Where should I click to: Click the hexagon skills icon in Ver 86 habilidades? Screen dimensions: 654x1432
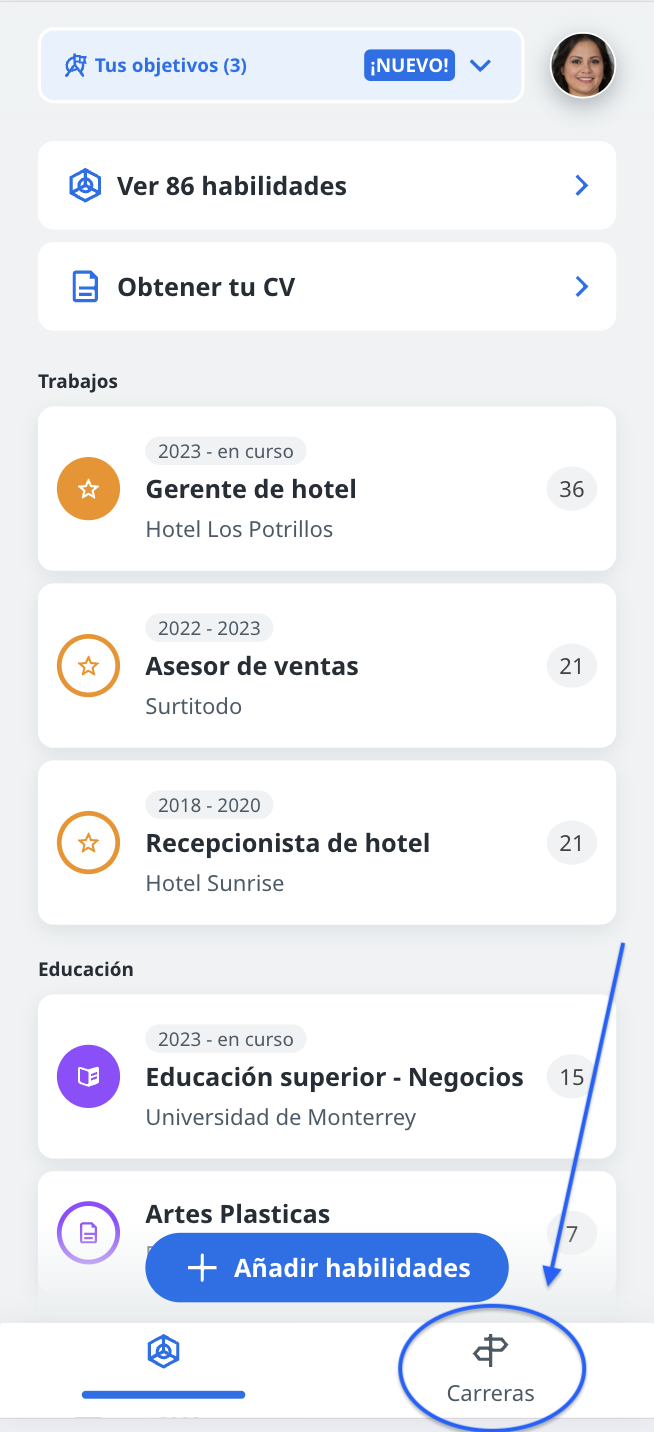(85, 186)
